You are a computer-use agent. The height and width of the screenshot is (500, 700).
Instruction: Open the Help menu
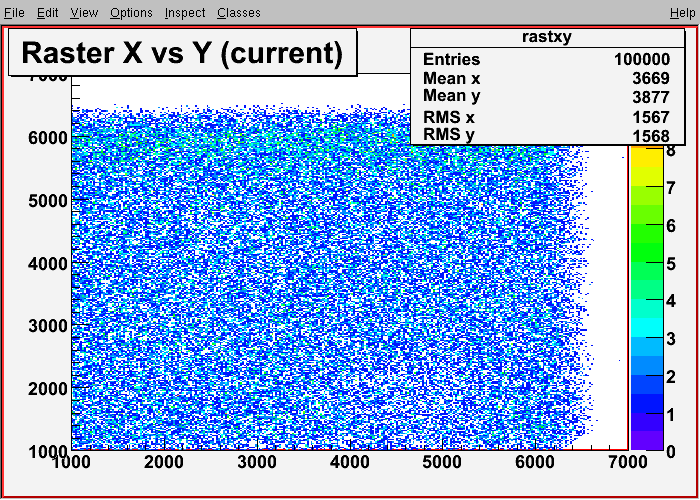pyautogui.click(x=682, y=13)
